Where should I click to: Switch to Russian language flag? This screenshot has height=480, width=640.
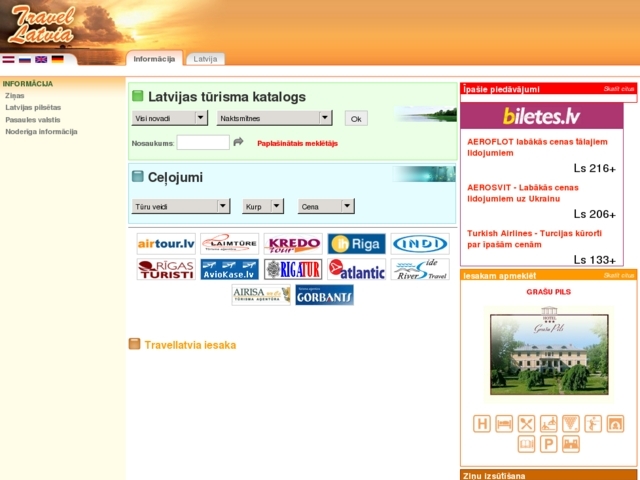(x=25, y=60)
